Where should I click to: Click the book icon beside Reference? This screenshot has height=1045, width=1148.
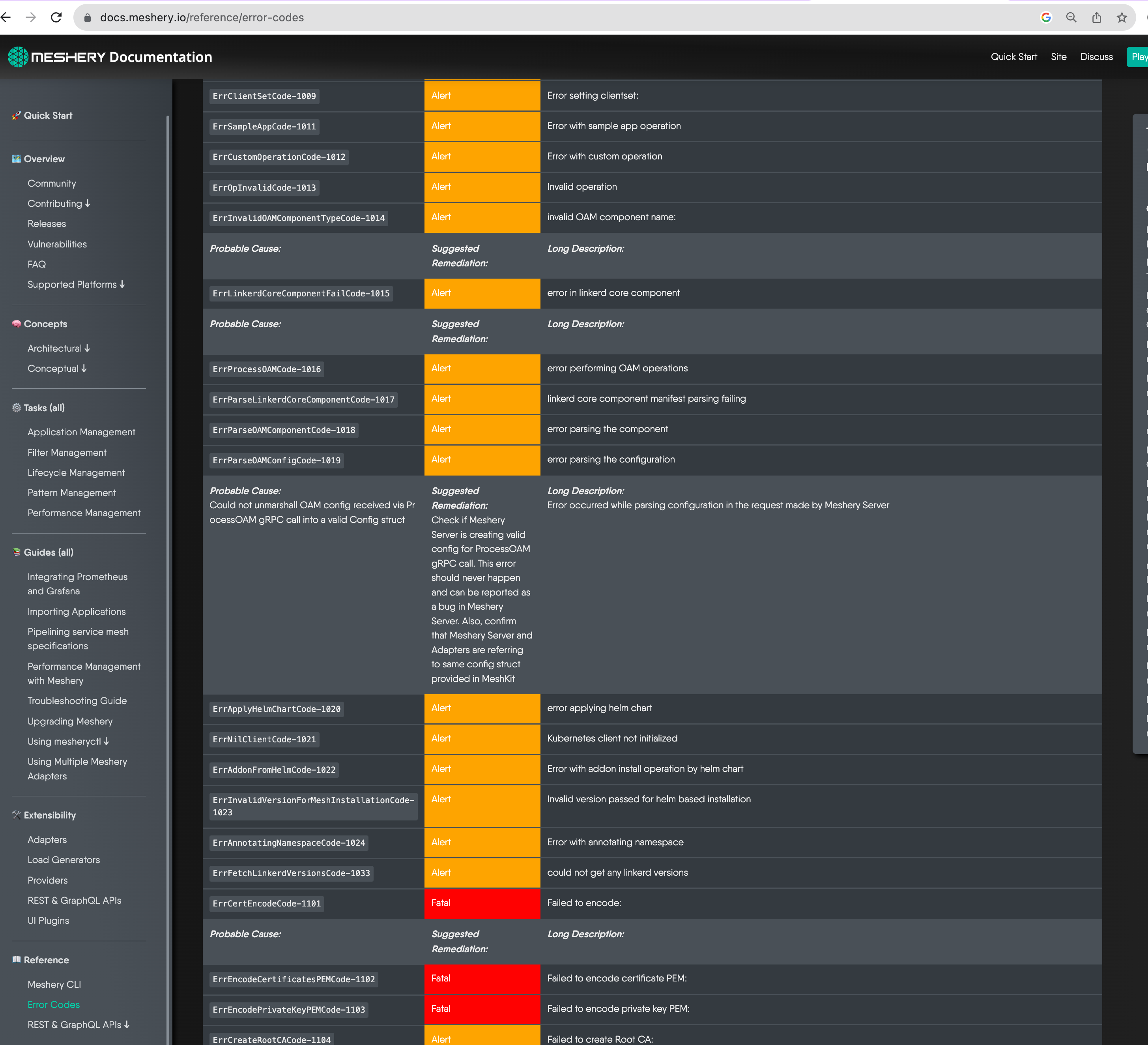coord(16,959)
